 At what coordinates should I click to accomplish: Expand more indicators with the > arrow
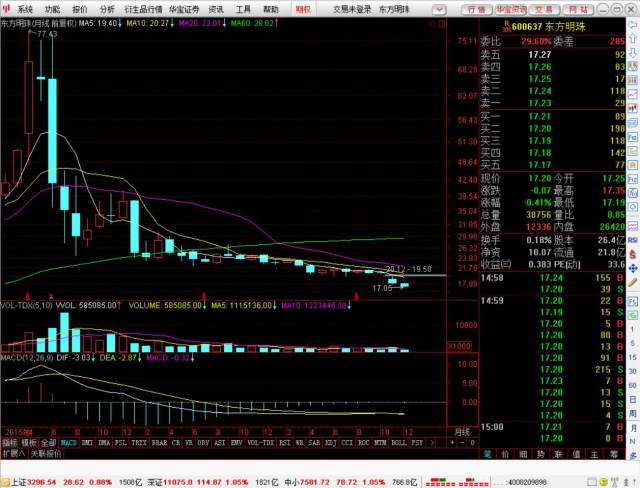point(432,443)
